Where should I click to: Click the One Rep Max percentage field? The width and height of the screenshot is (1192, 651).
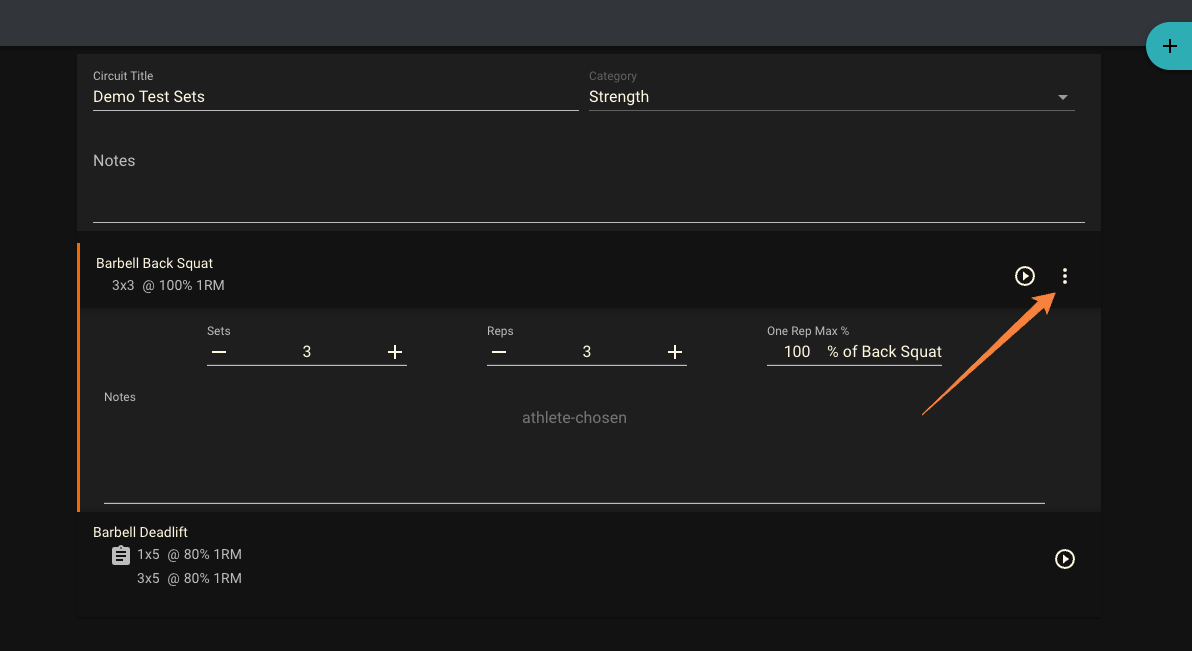coord(796,351)
